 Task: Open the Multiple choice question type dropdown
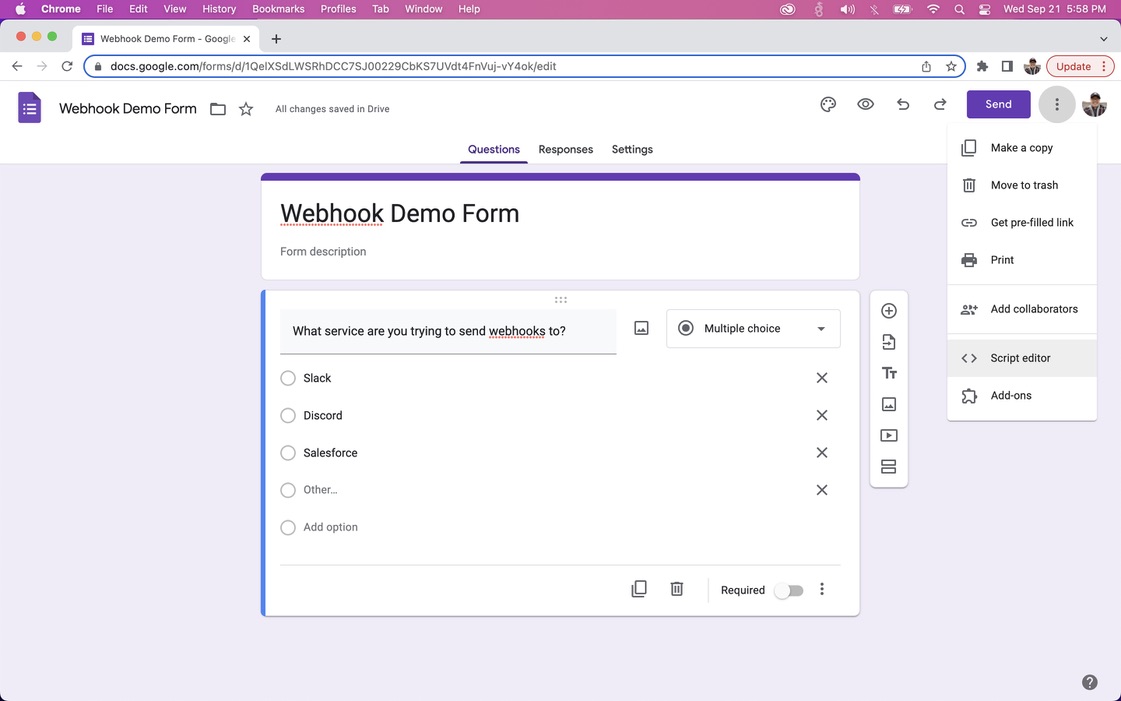tap(752, 328)
